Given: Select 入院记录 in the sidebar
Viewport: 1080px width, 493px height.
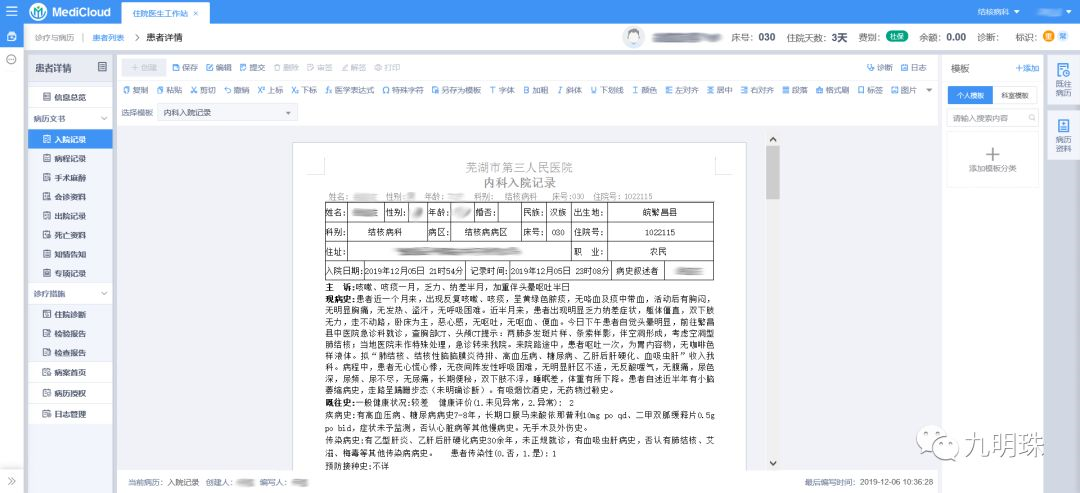Looking at the screenshot, I should (x=70, y=139).
